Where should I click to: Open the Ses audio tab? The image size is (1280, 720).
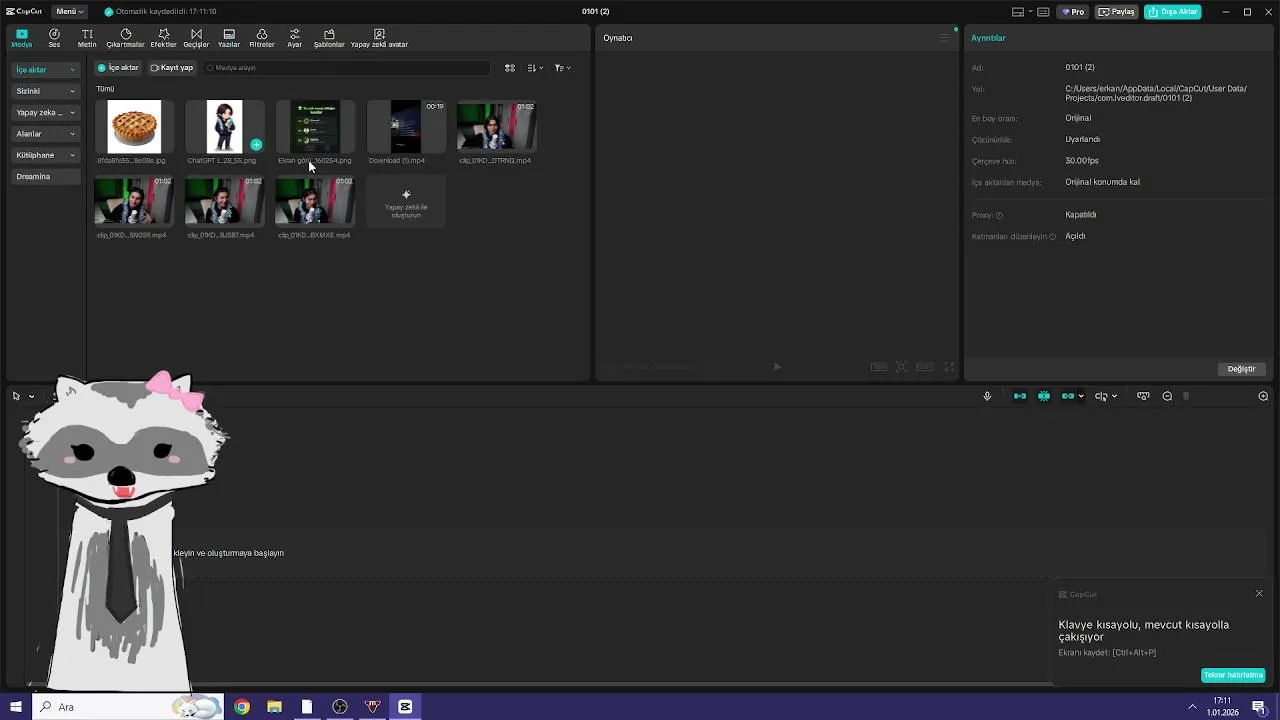pos(54,38)
